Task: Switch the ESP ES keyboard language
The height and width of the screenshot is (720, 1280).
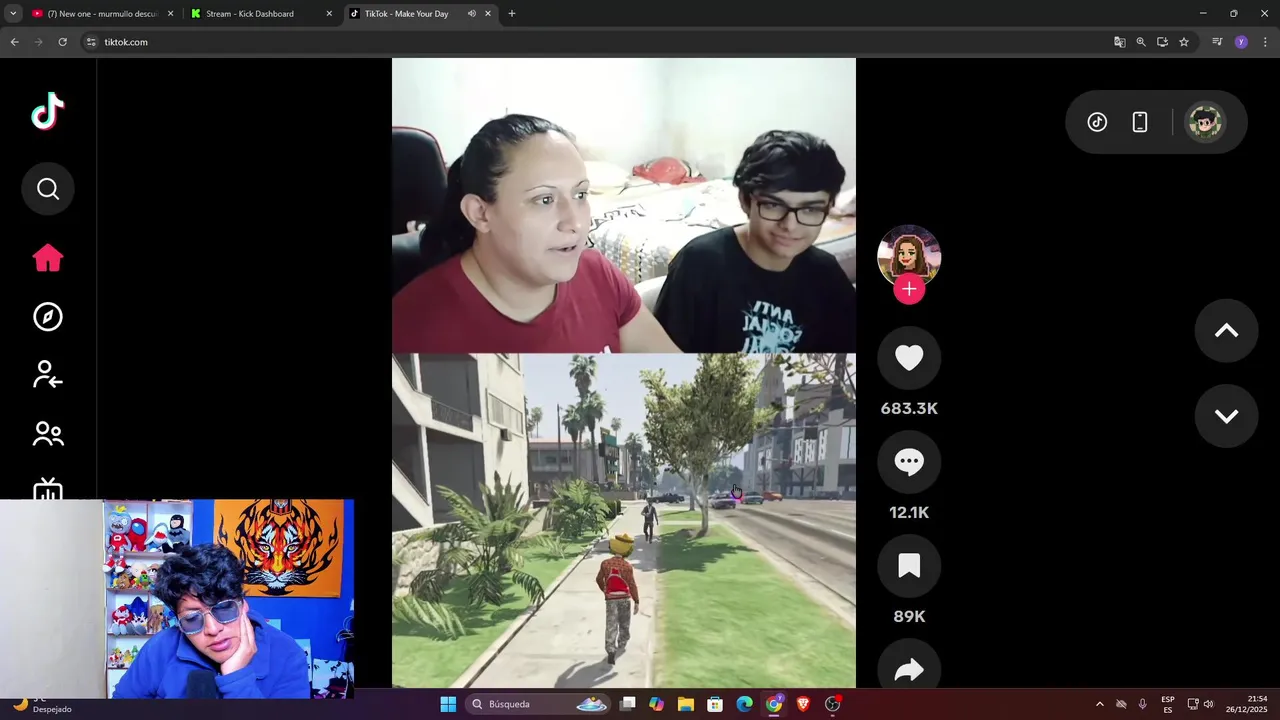Action: 1168,704
